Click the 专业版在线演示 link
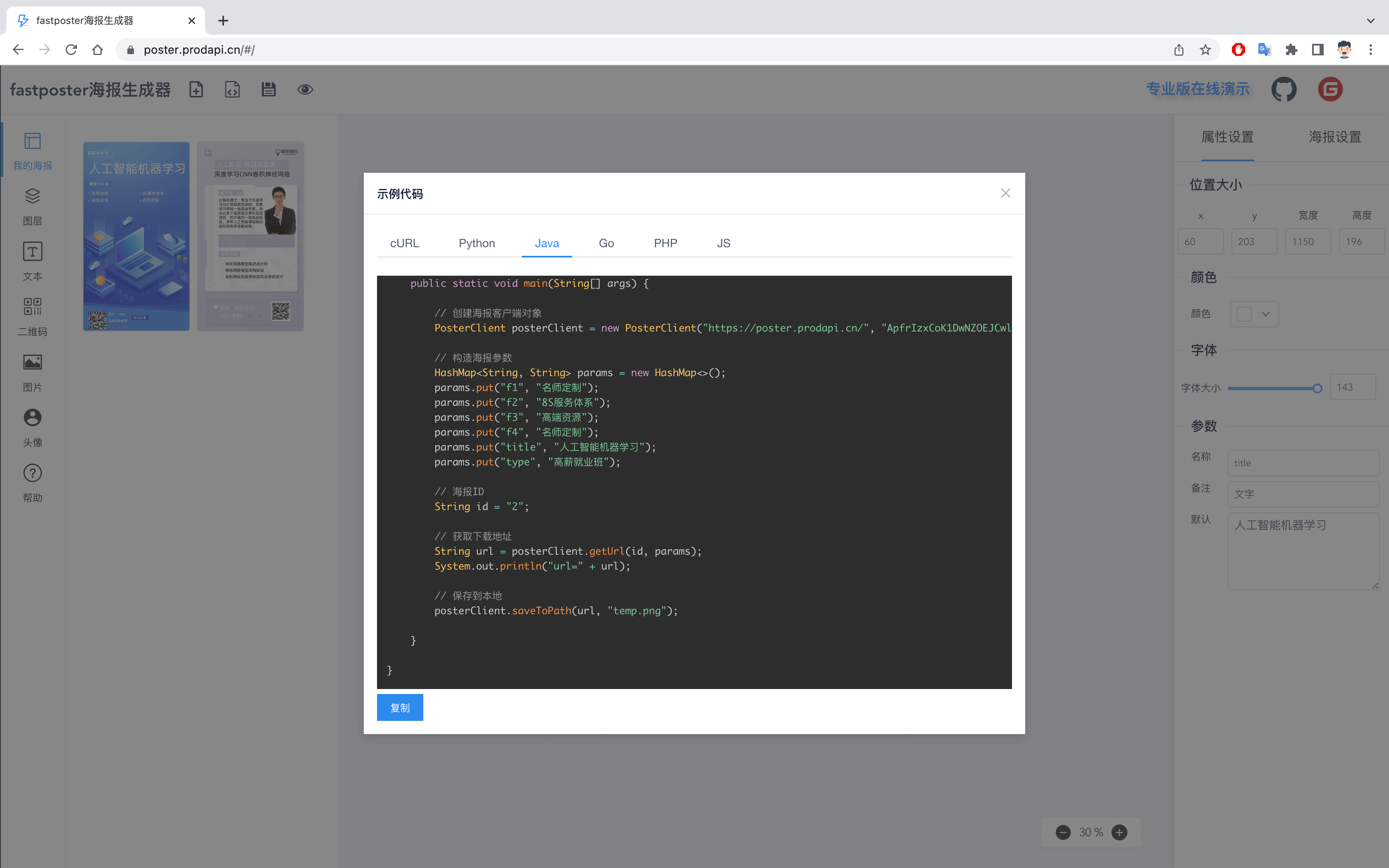 [x=1197, y=89]
